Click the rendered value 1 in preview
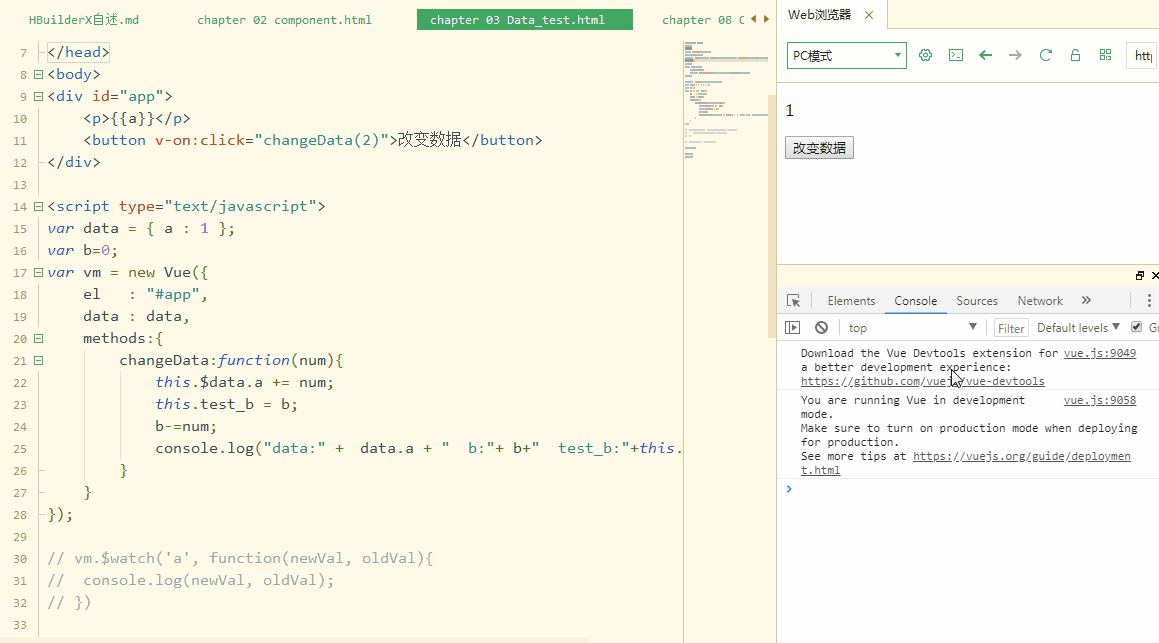 [x=789, y=111]
